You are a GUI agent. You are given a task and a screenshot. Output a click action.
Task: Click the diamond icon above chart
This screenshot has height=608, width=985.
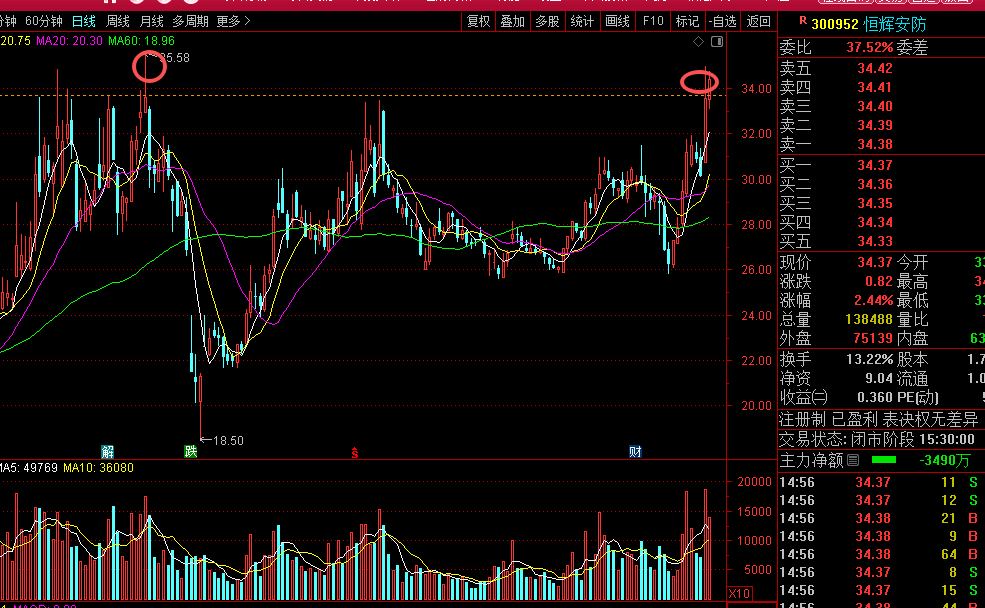pos(699,41)
